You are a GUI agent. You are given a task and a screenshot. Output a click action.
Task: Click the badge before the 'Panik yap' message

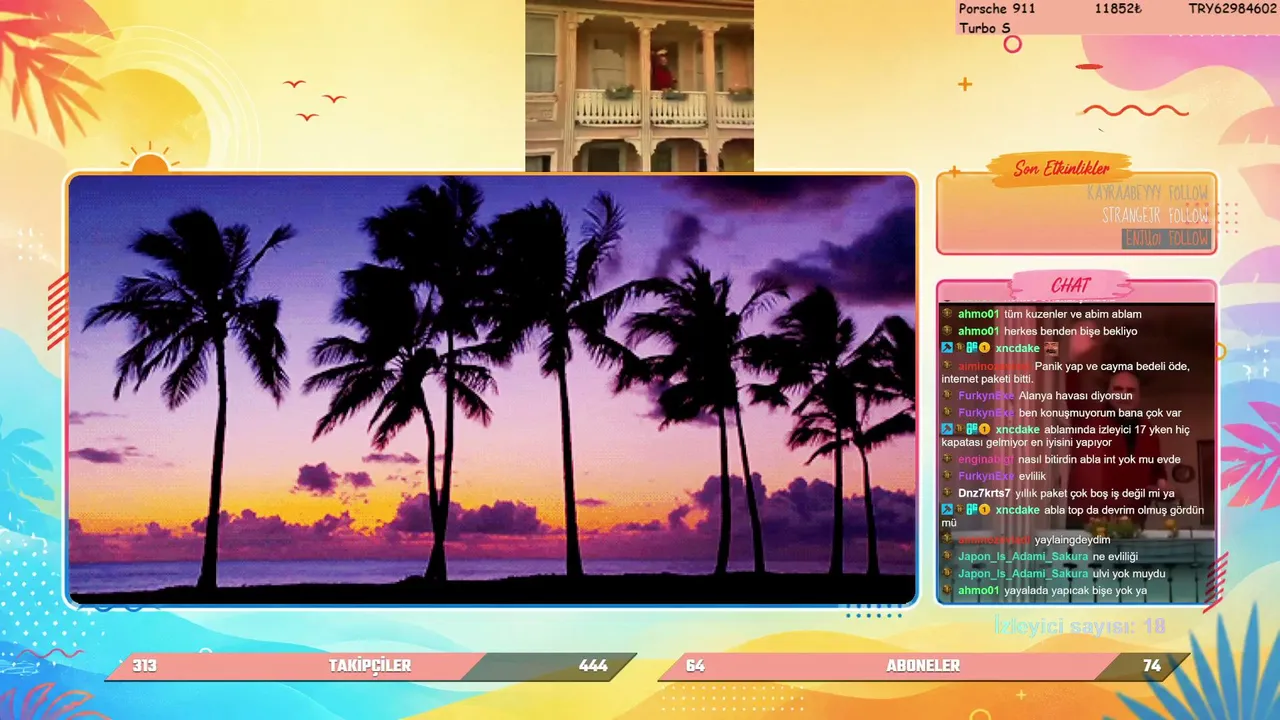947,366
